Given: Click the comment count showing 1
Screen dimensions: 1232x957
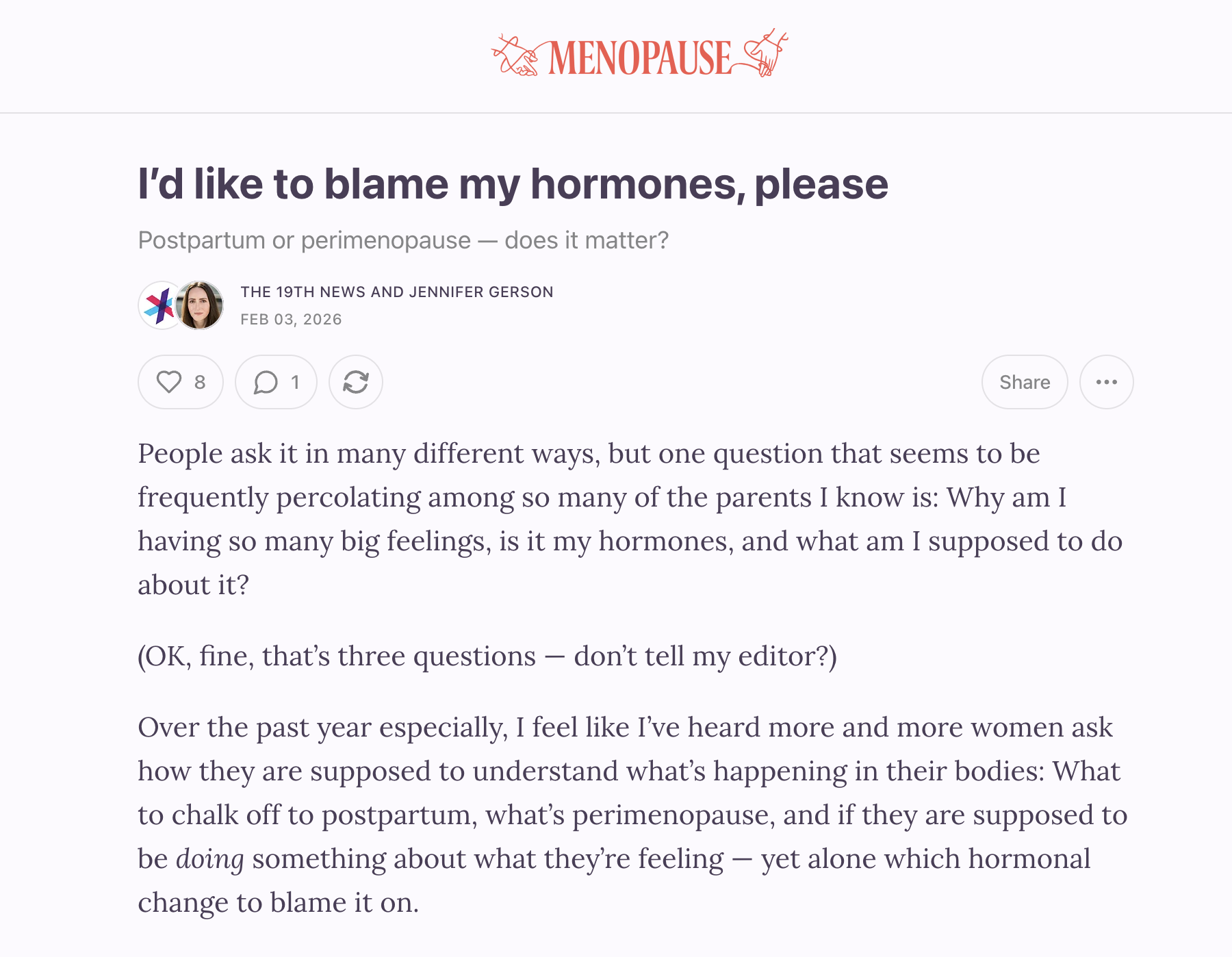Looking at the screenshot, I should point(295,382).
